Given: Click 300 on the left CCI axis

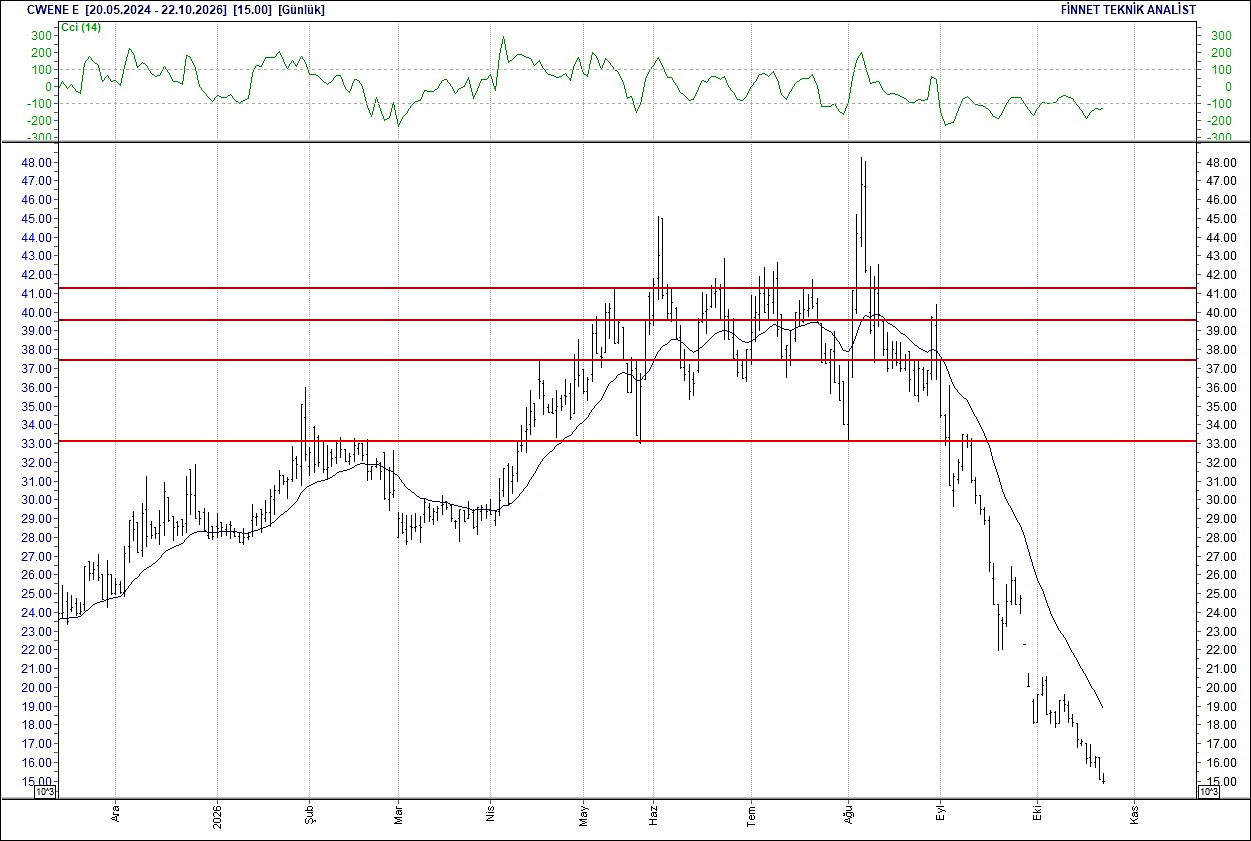Looking at the screenshot, I should tap(41, 35).
